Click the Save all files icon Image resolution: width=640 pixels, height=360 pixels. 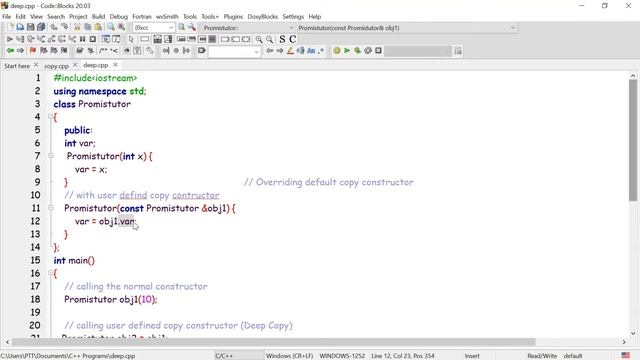[x=41, y=27]
